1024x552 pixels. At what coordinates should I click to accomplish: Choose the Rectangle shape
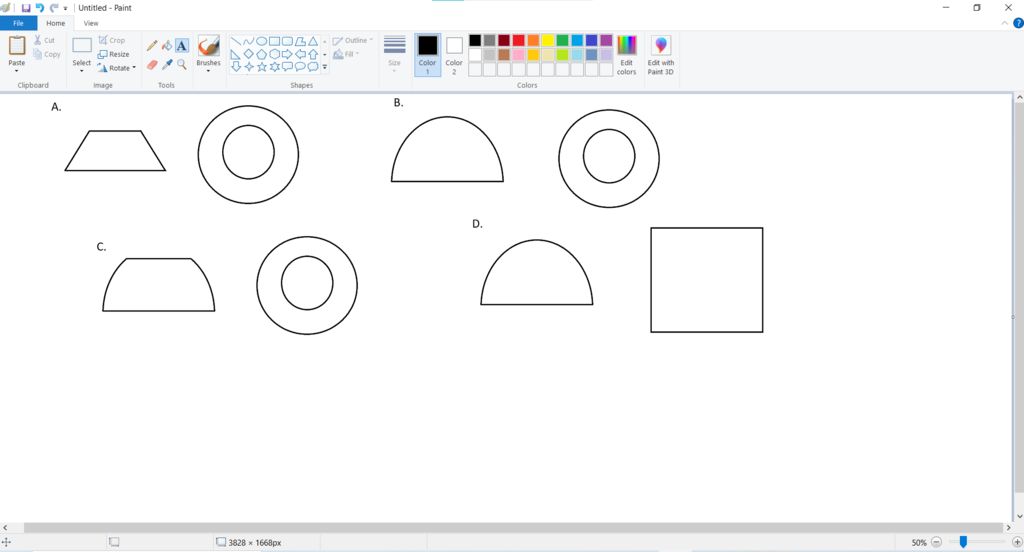274,41
